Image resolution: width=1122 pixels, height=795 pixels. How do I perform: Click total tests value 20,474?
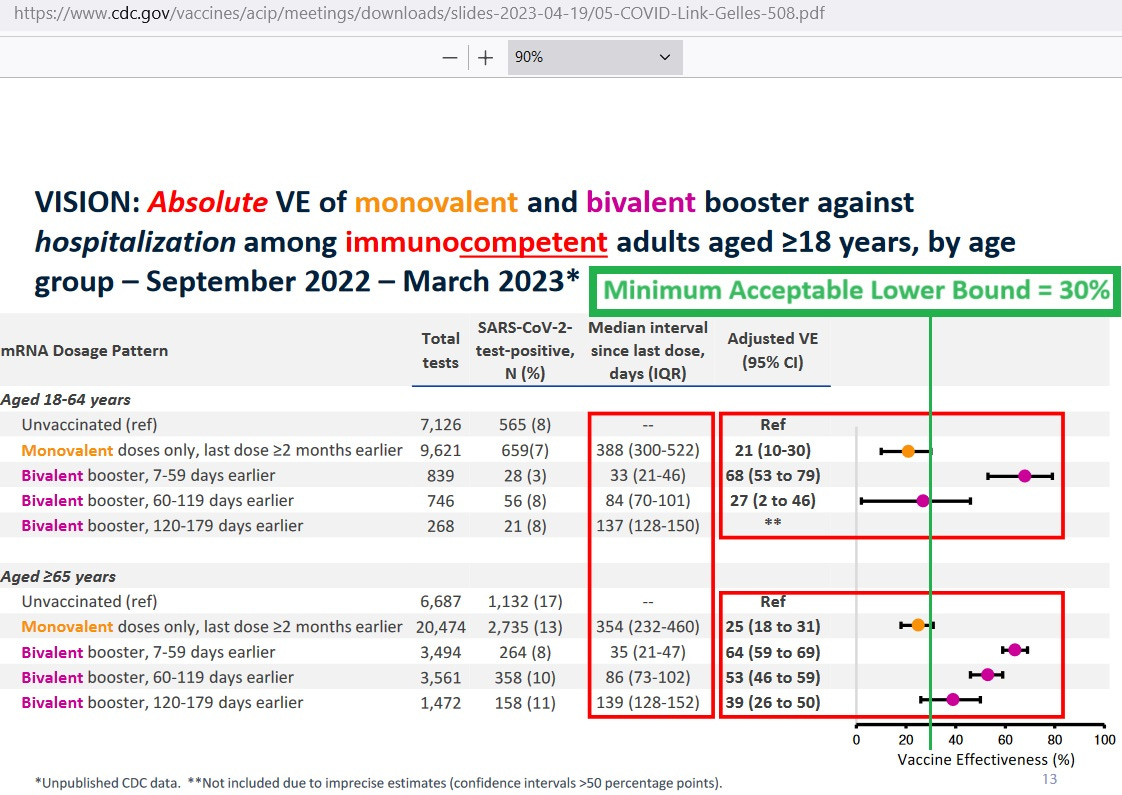coord(441,627)
